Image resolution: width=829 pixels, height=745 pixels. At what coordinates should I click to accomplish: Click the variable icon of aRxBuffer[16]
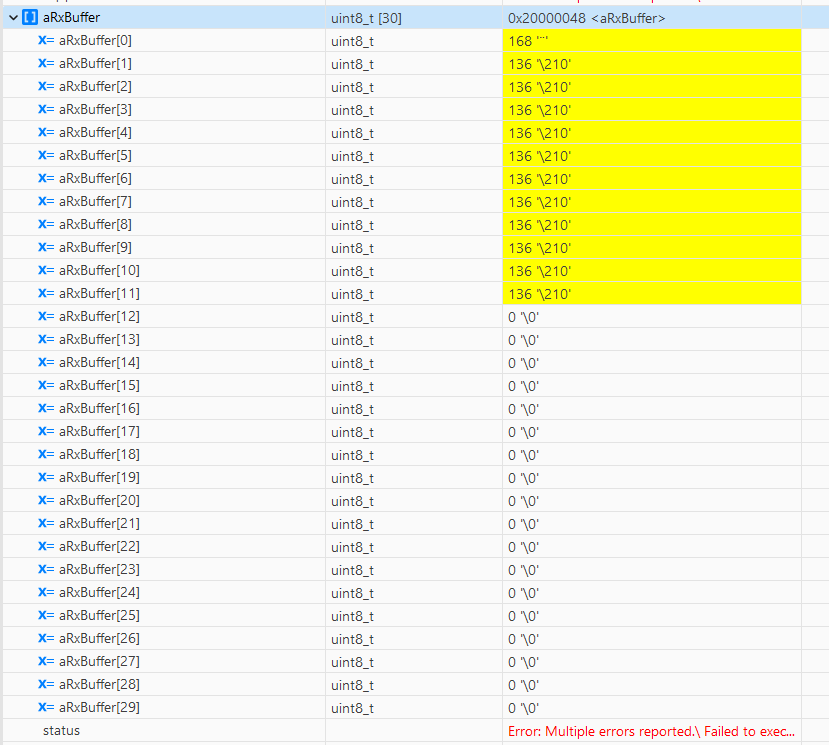click(x=46, y=408)
